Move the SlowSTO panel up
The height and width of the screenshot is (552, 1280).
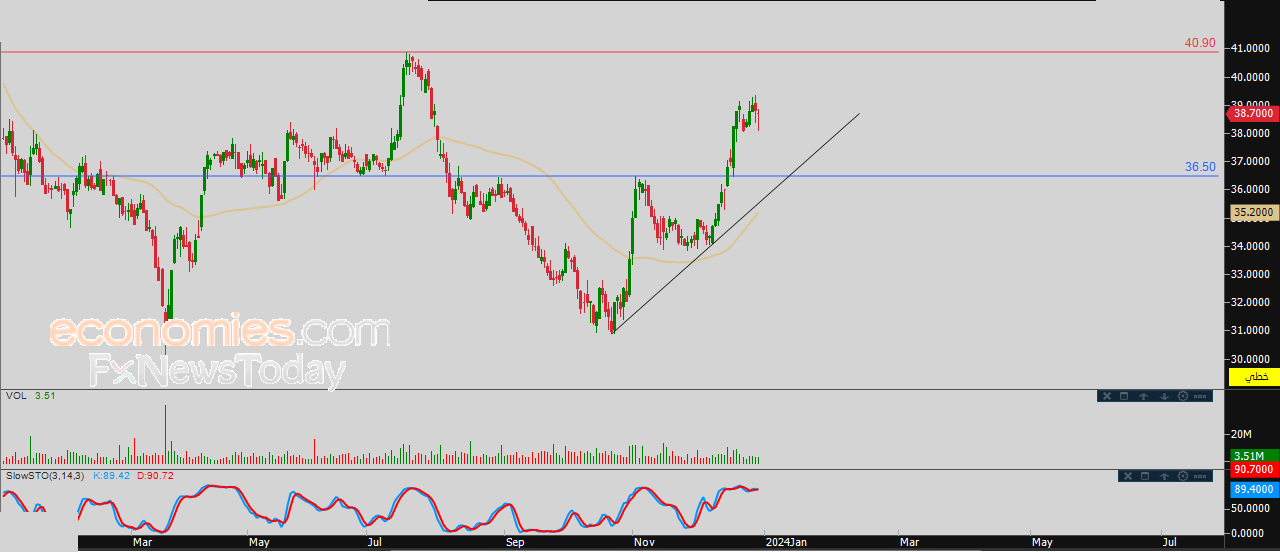(1164, 476)
